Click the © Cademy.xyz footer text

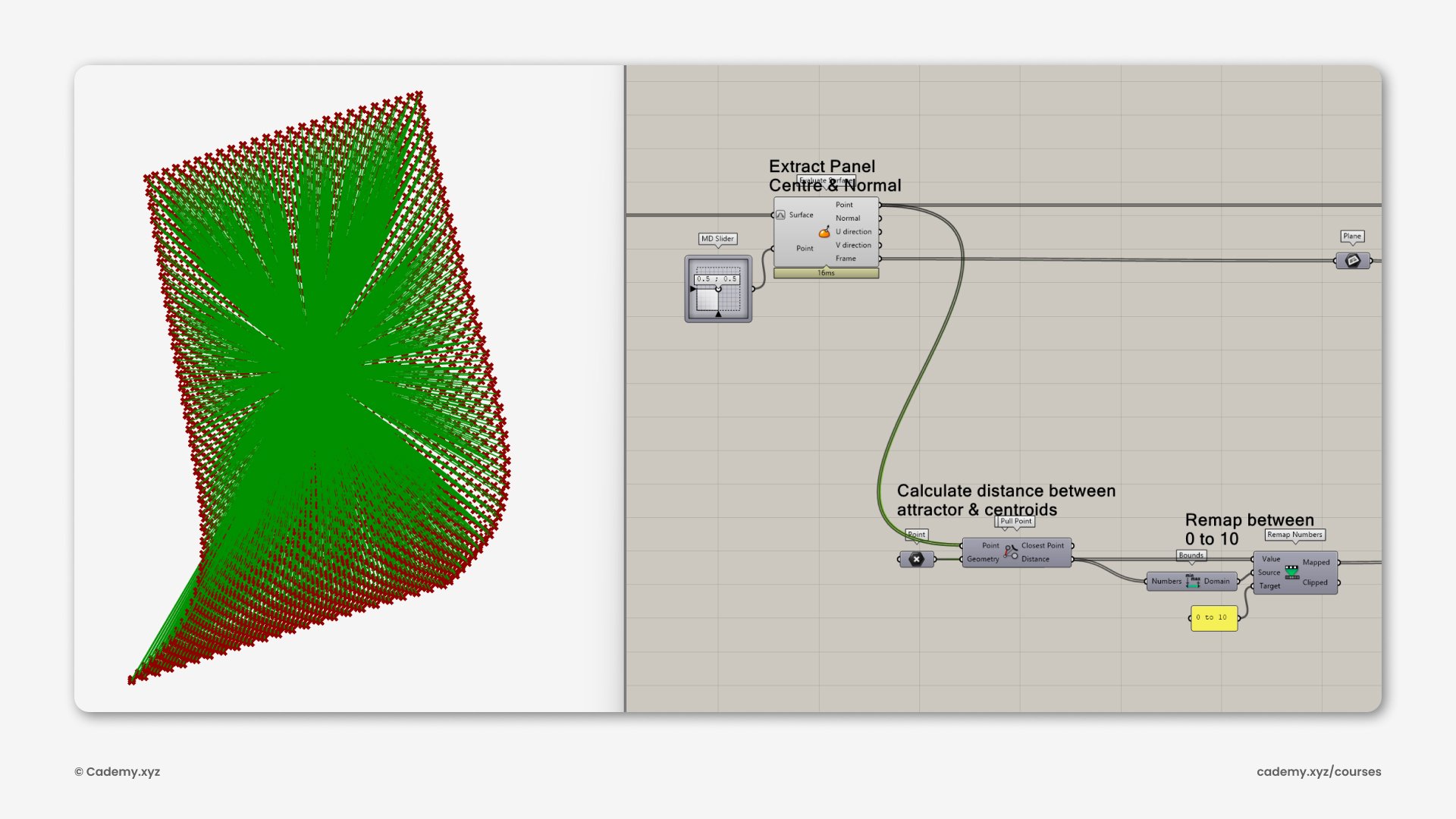(x=118, y=772)
